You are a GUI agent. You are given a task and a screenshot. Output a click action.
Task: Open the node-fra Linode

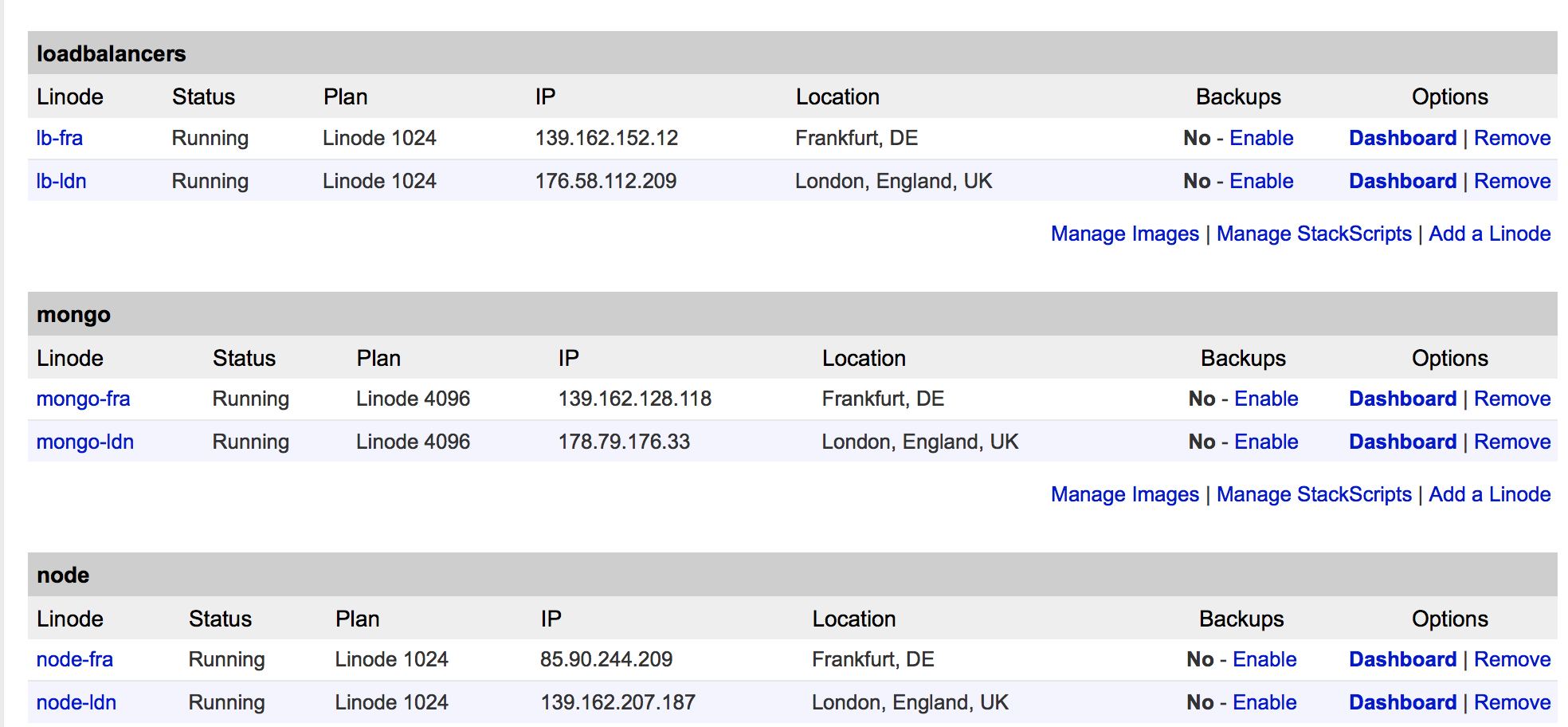tap(75, 659)
